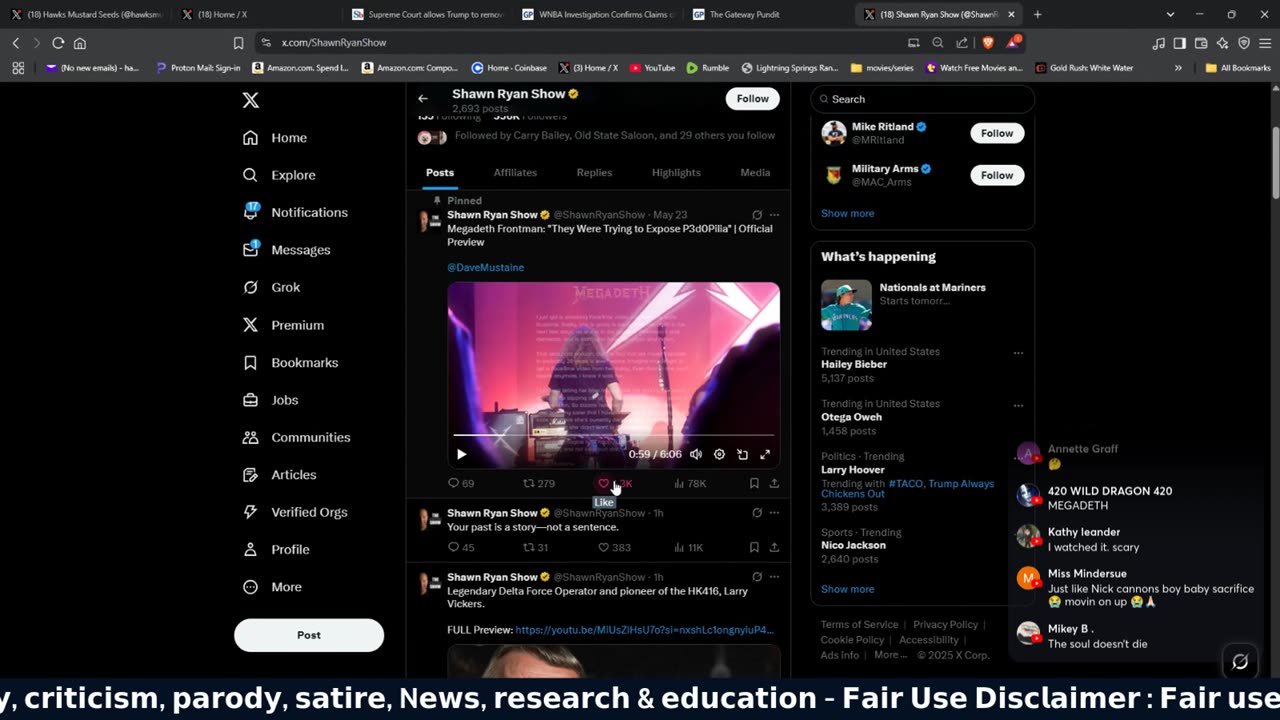Reply to the 'Your past is a story' post
Image resolution: width=1280 pixels, height=720 pixels.
(461, 548)
